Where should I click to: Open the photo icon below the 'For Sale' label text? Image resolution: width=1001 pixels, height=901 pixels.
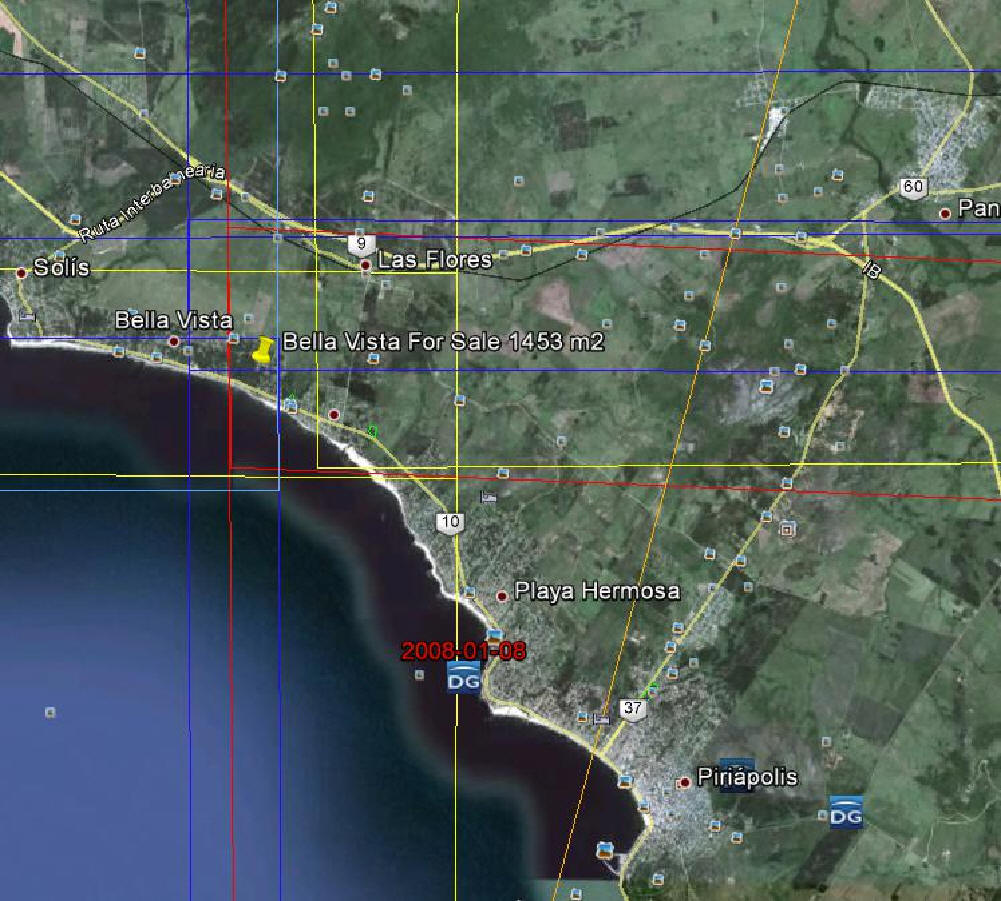click(373, 358)
